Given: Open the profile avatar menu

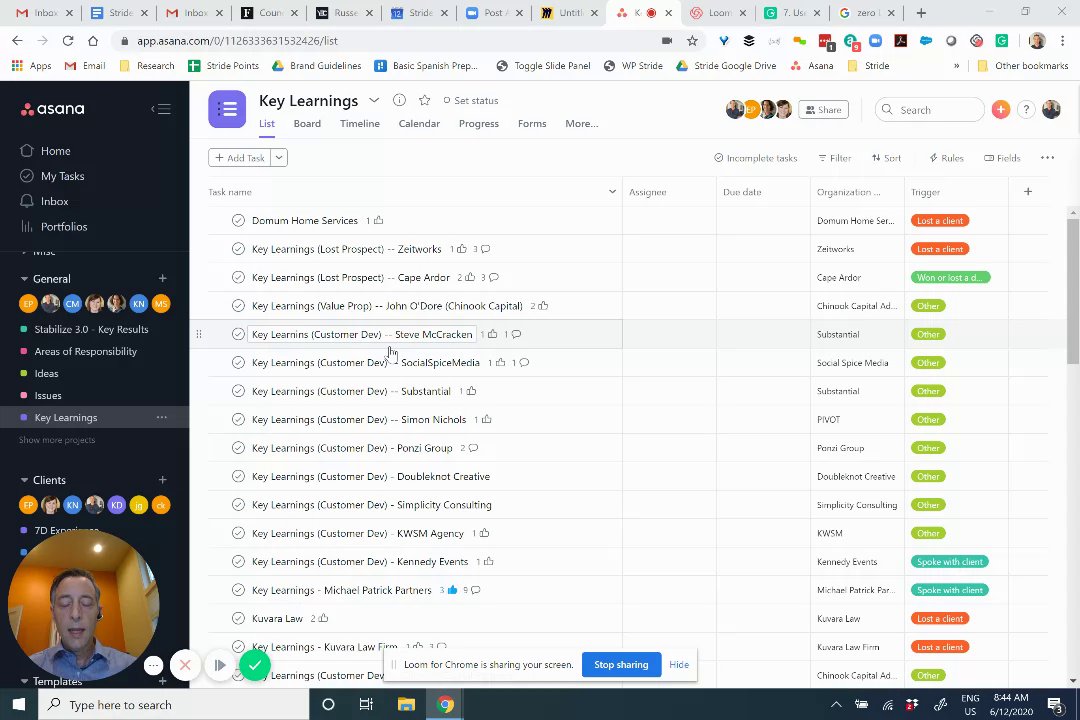Looking at the screenshot, I should pyautogui.click(x=1051, y=110).
